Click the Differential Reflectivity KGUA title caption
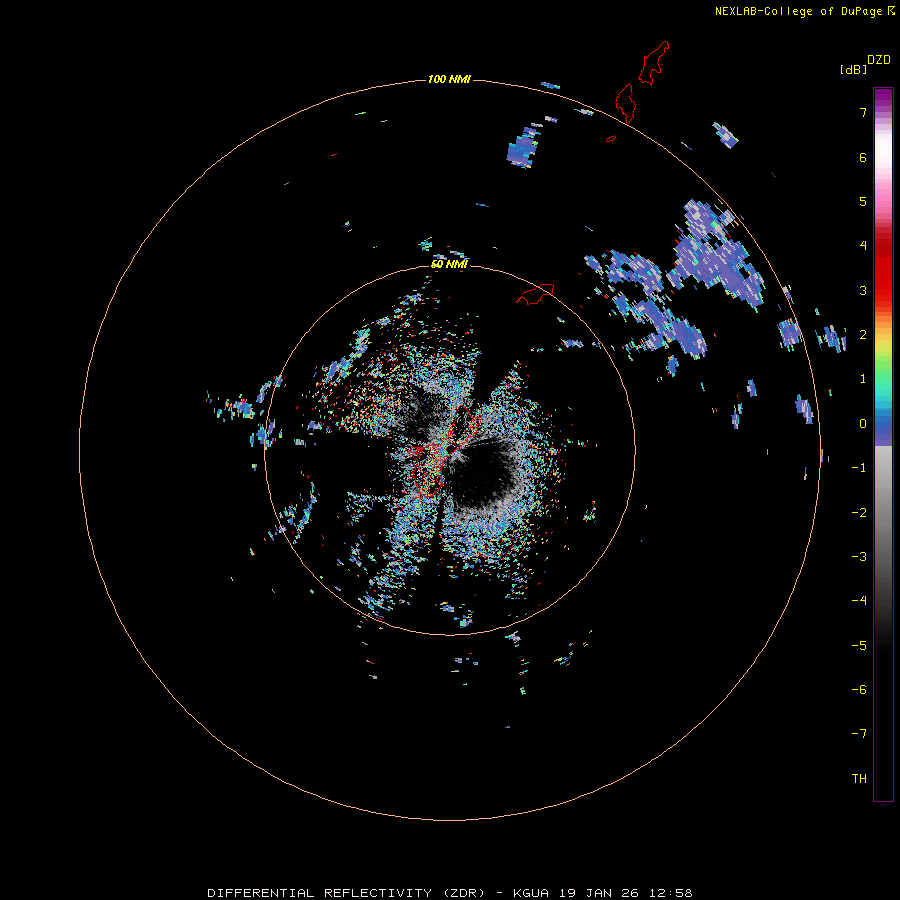Screen dimensions: 900x900 [x=449, y=893]
